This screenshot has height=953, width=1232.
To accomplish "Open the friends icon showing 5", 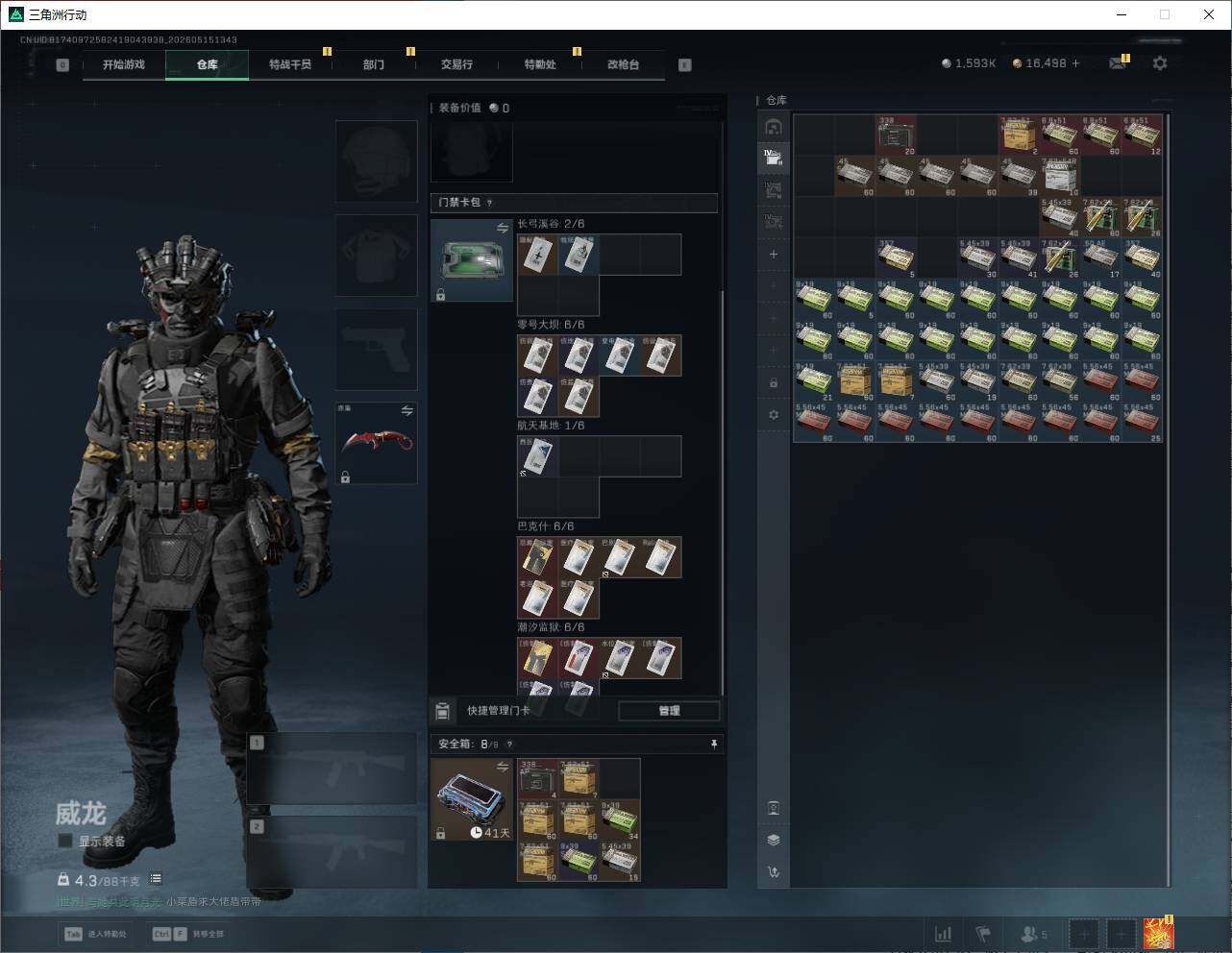I will tap(1034, 934).
